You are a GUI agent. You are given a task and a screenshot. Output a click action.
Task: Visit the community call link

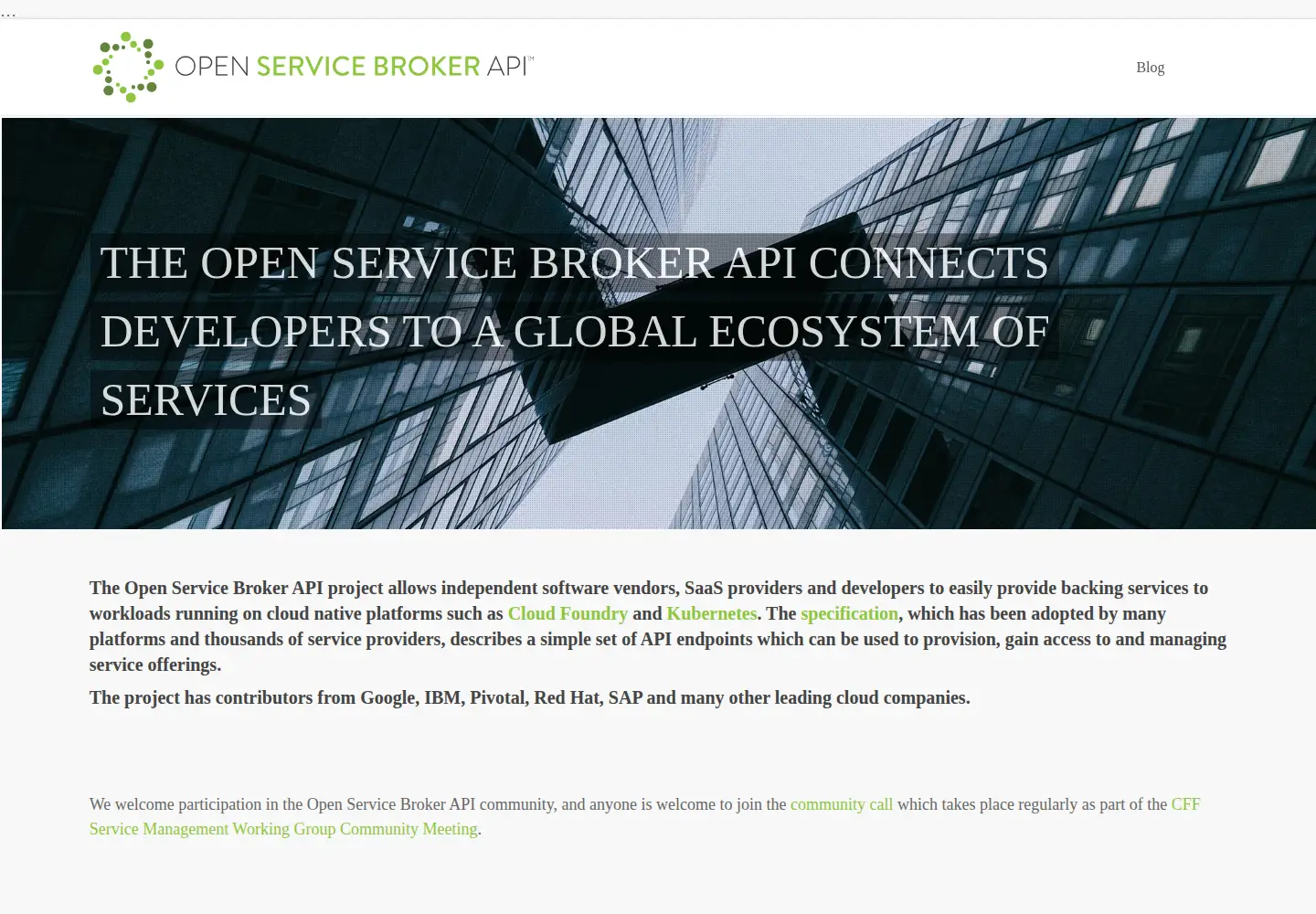point(842,804)
